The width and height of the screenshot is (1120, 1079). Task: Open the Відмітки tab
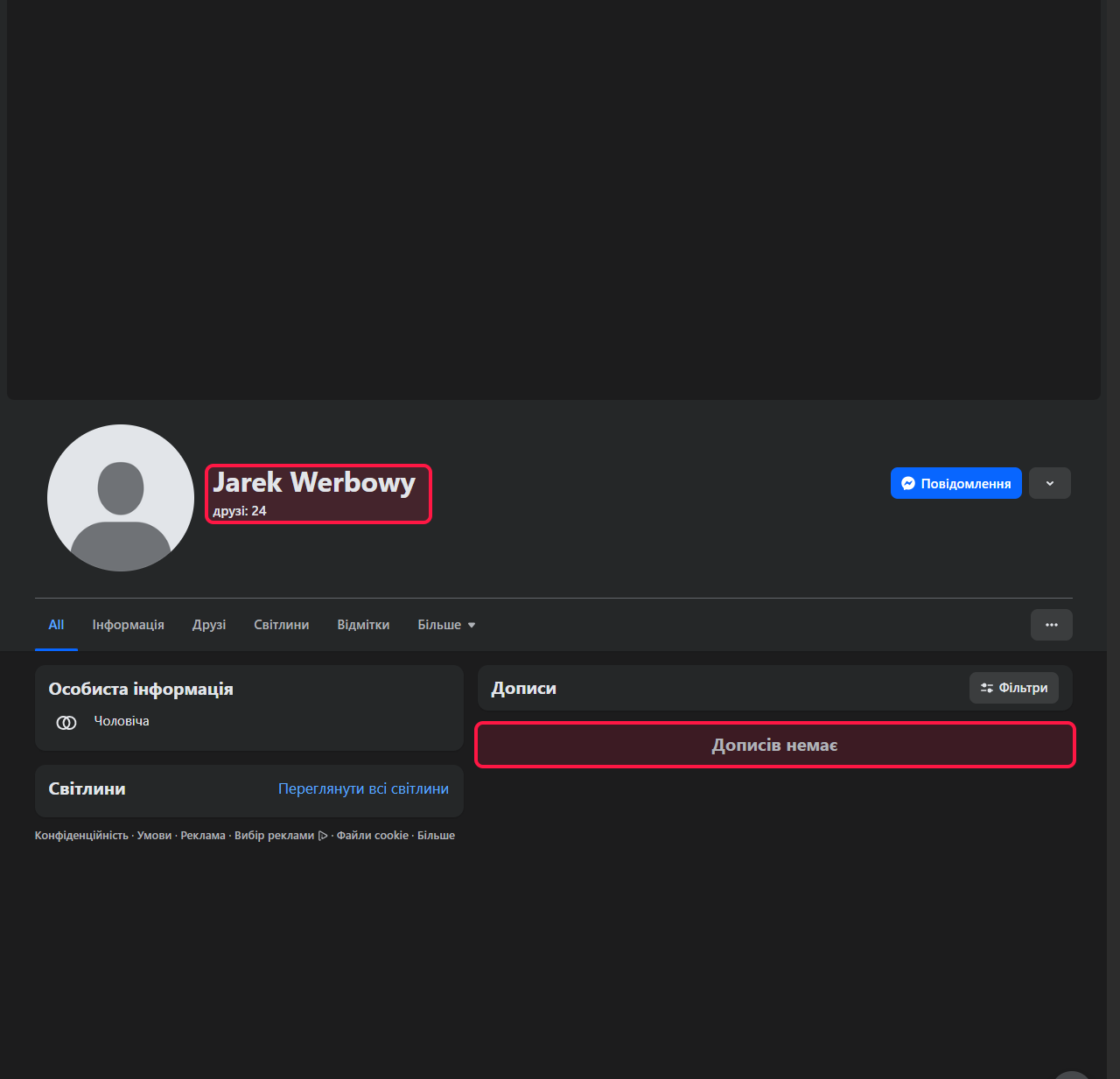[363, 625]
